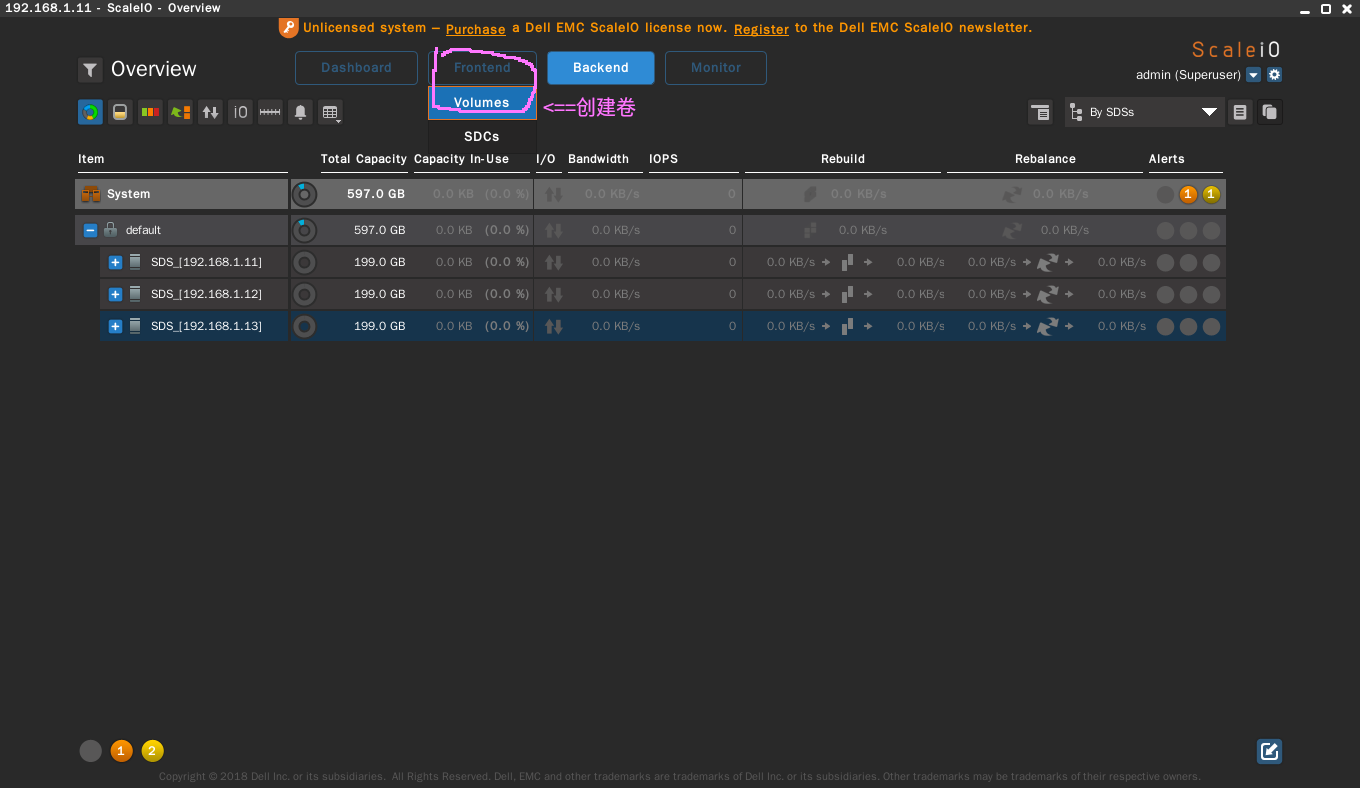This screenshot has width=1360, height=788.
Task: Click the default row capacity donut gauge
Action: [x=304, y=230]
